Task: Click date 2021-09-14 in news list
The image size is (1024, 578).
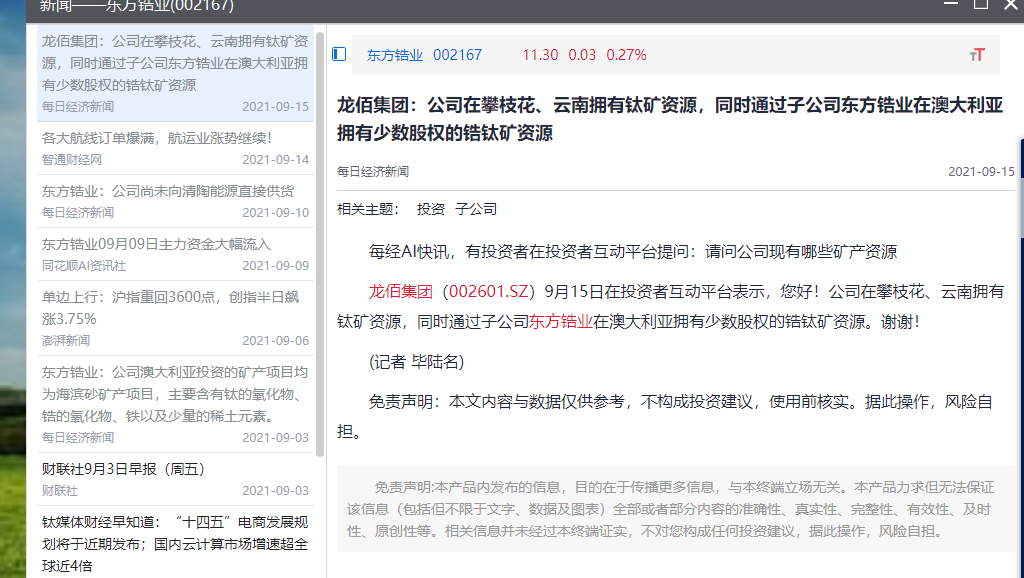Action: [276, 159]
